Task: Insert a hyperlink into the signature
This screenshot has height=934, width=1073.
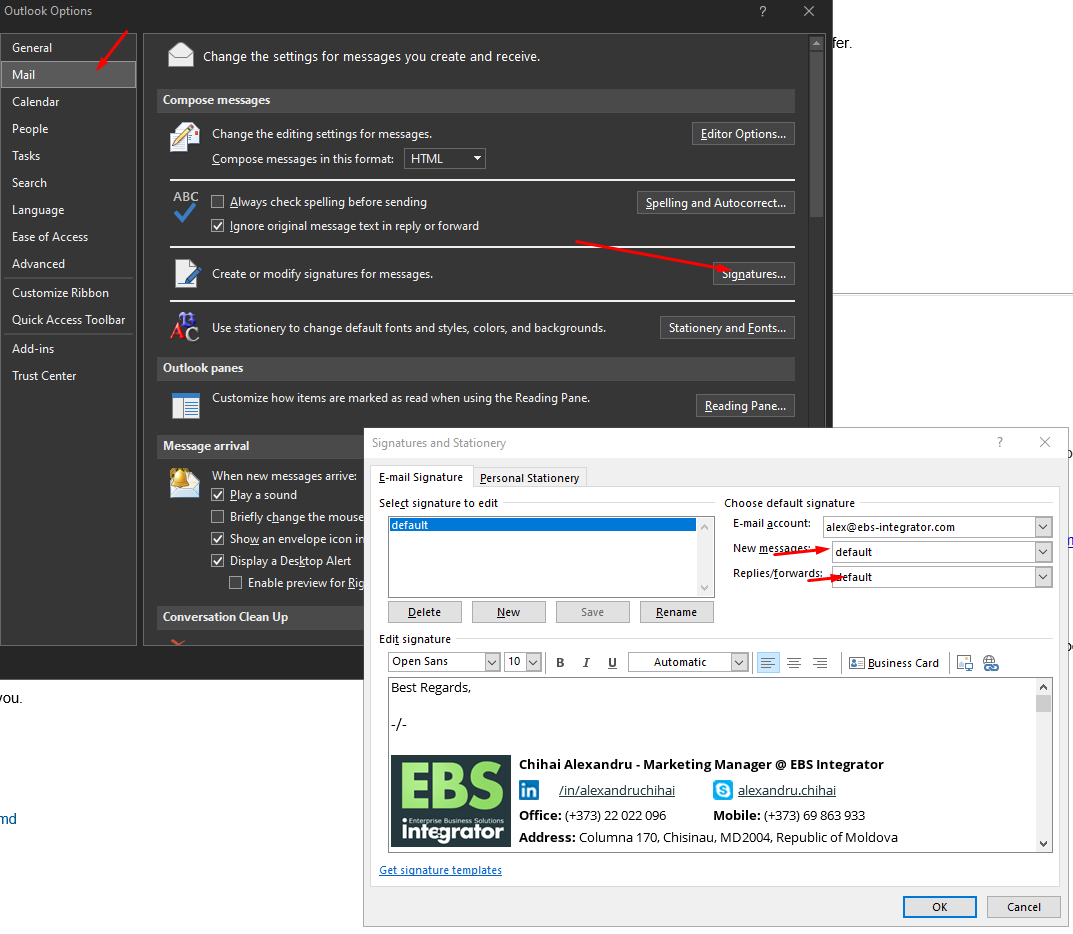Action: (991, 663)
